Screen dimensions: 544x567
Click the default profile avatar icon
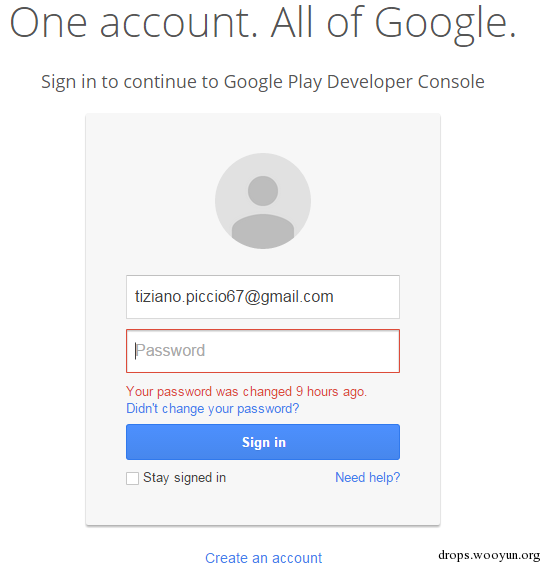263,201
